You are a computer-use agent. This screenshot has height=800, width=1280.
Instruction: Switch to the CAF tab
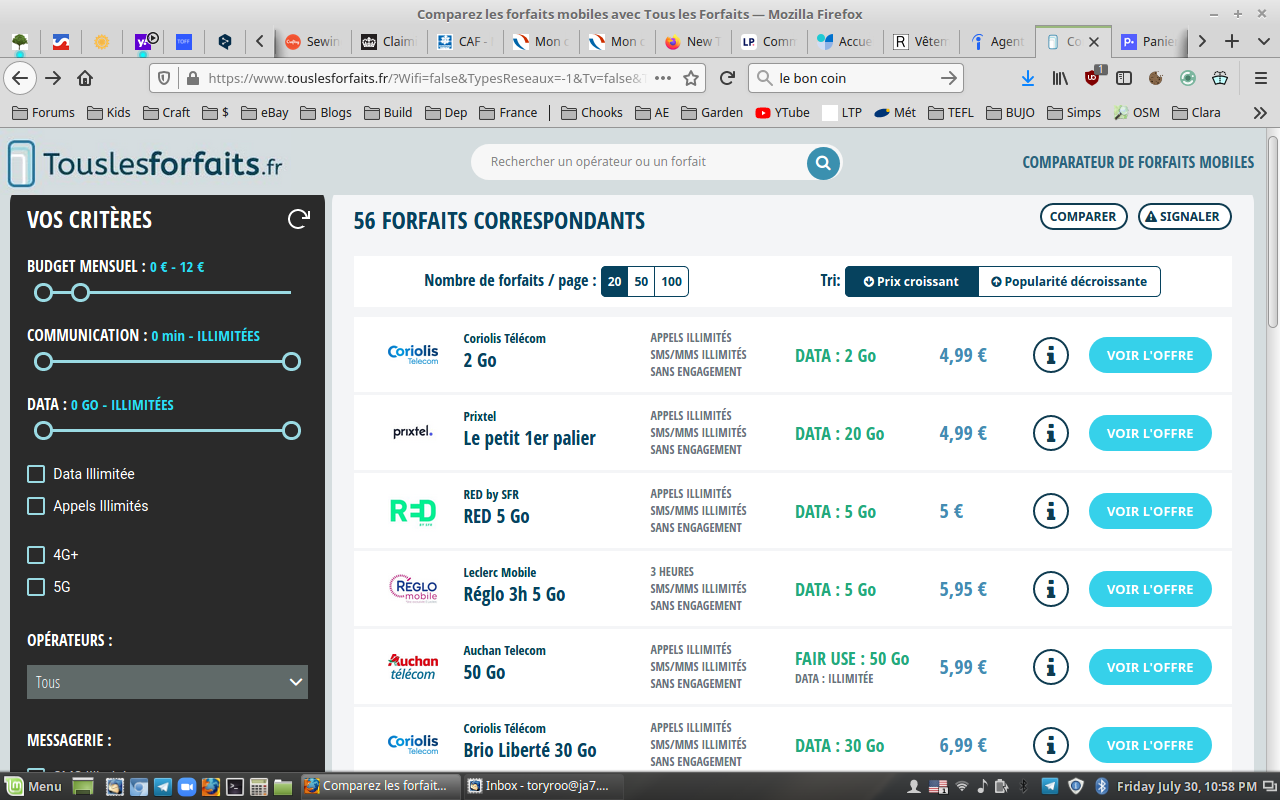[x=463, y=41]
